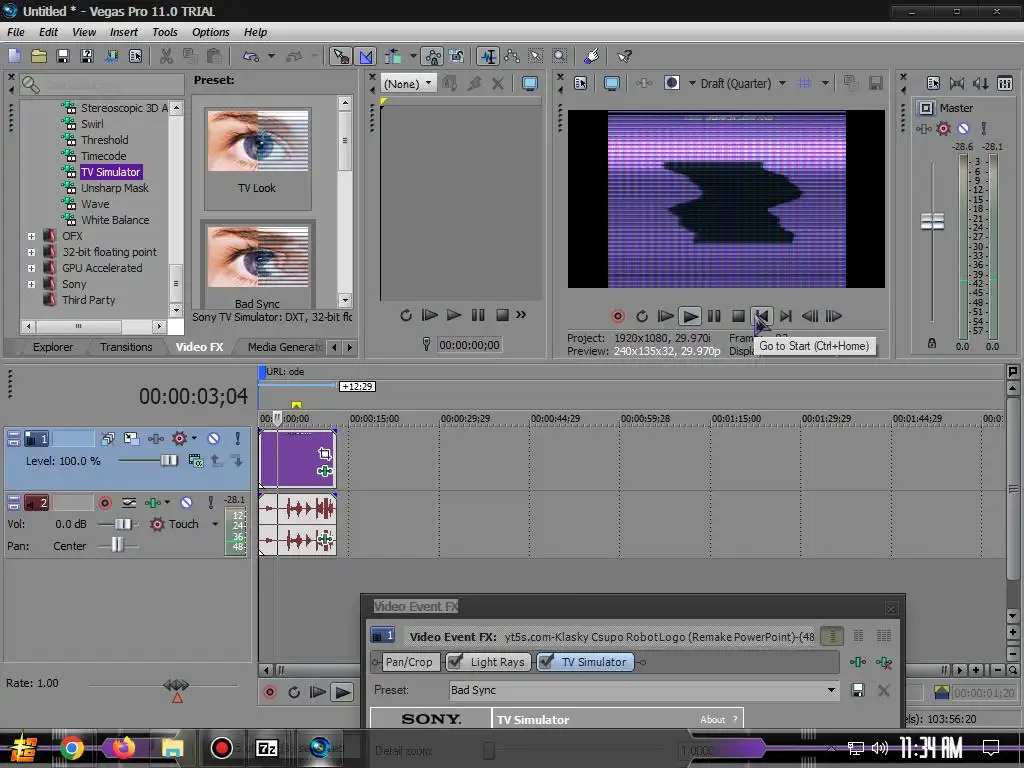The image size is (1024, 768).
Task: Open the Bad Sync preset dropdown
Action: pos(831,690)
